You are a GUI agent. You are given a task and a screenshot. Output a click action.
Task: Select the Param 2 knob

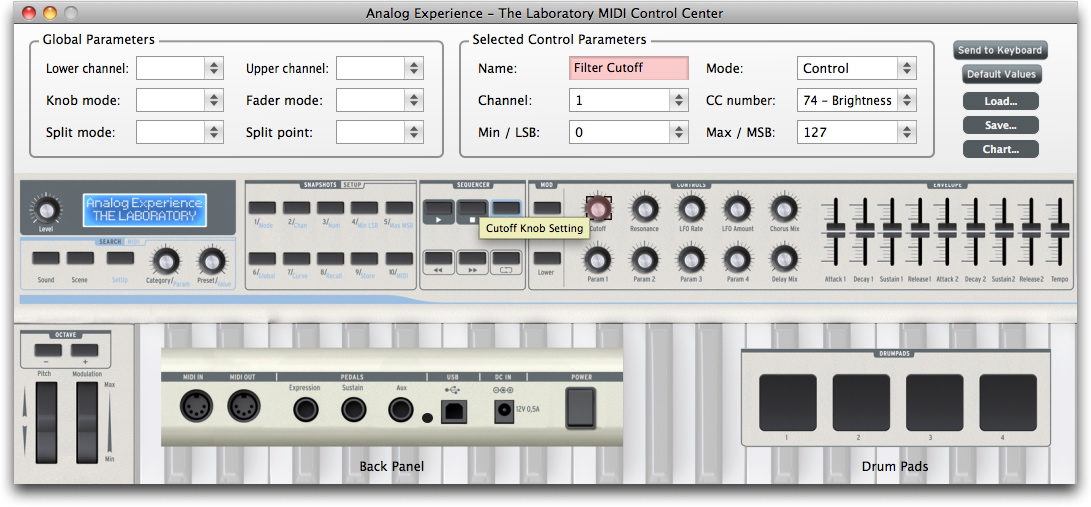point(644,259)
